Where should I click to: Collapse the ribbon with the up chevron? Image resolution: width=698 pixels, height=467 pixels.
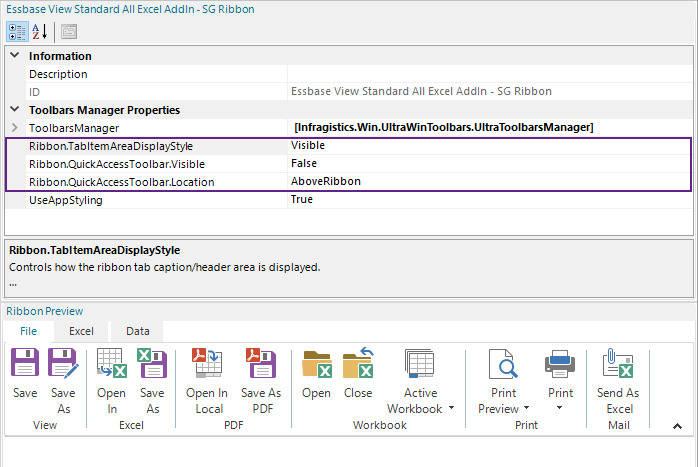coord(677,426)
